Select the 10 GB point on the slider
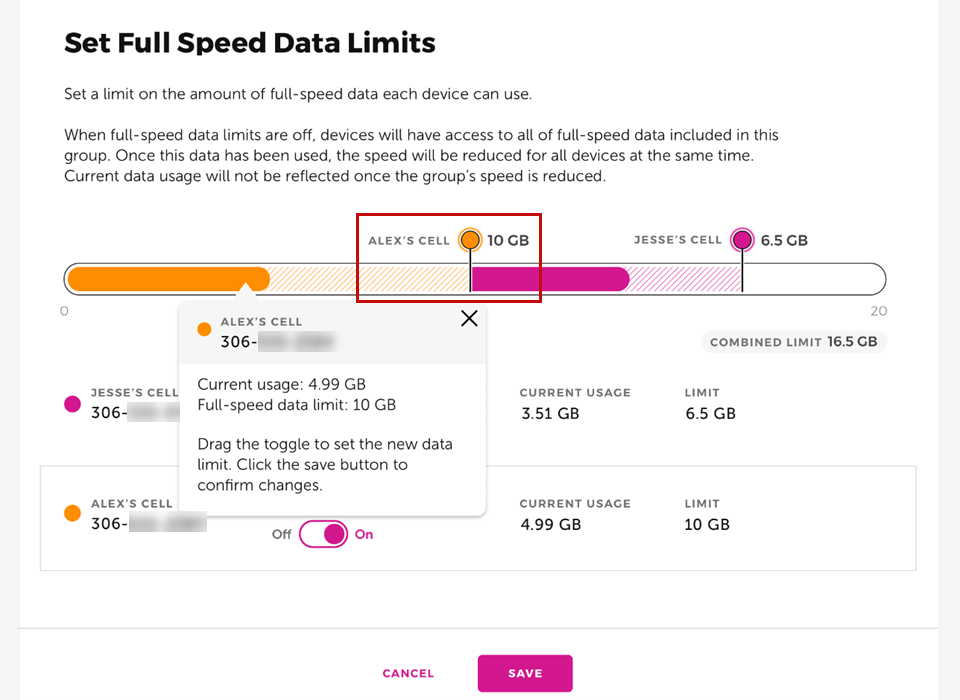The image size is (960, 700). click(469, 279)
